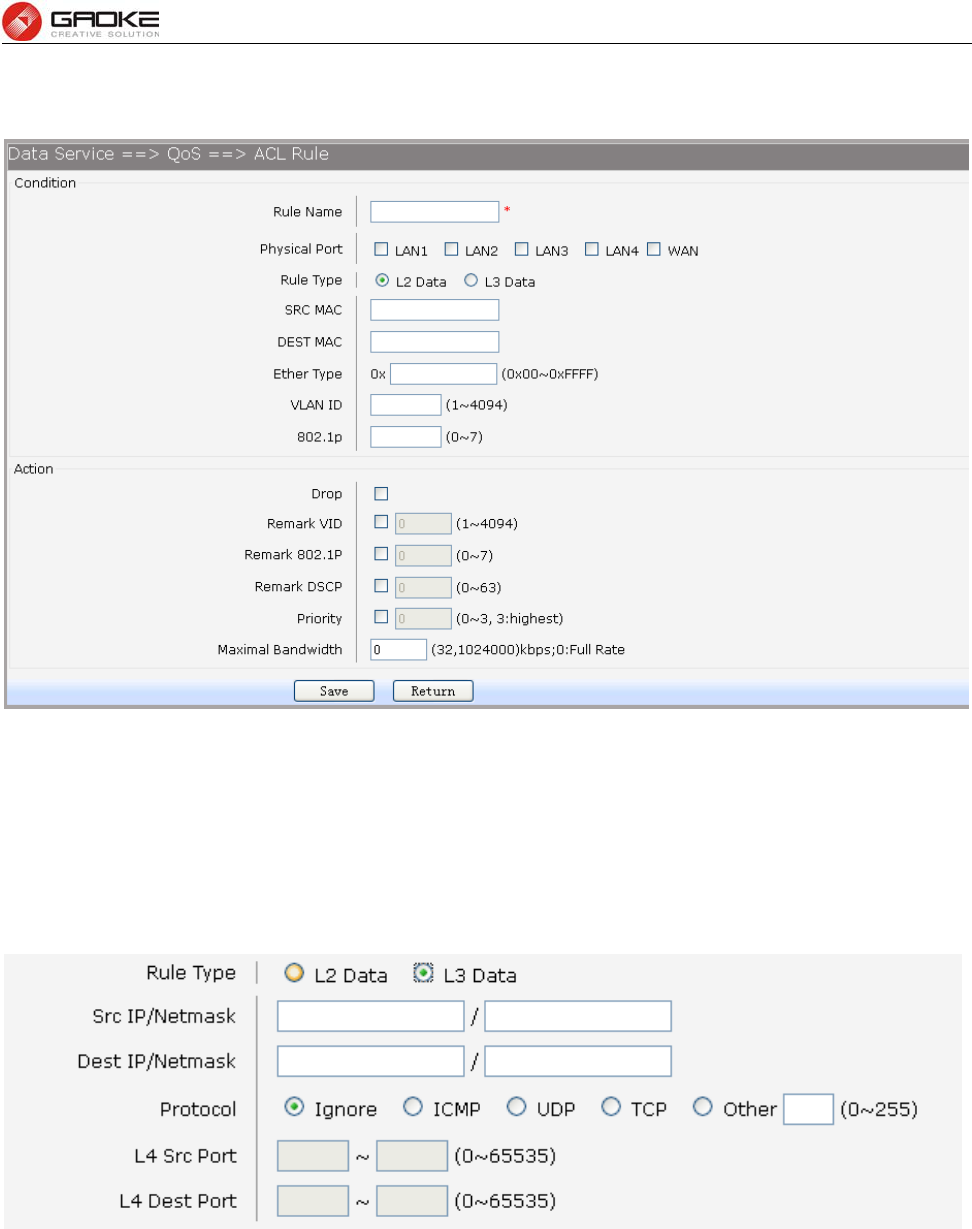
Task: Check the WAN physical port box
Action: [x=654, y=249]
